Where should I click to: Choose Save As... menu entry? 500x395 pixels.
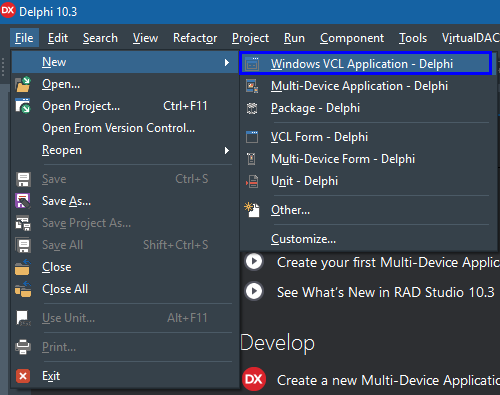(125, 201)
